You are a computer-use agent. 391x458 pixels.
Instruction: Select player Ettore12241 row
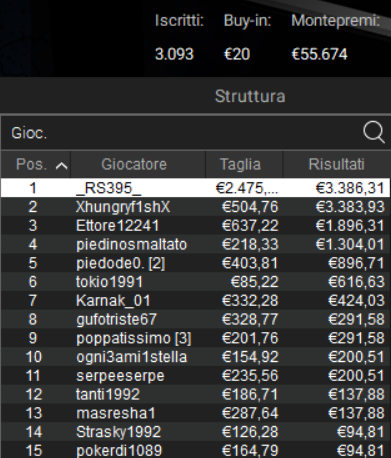195,226
